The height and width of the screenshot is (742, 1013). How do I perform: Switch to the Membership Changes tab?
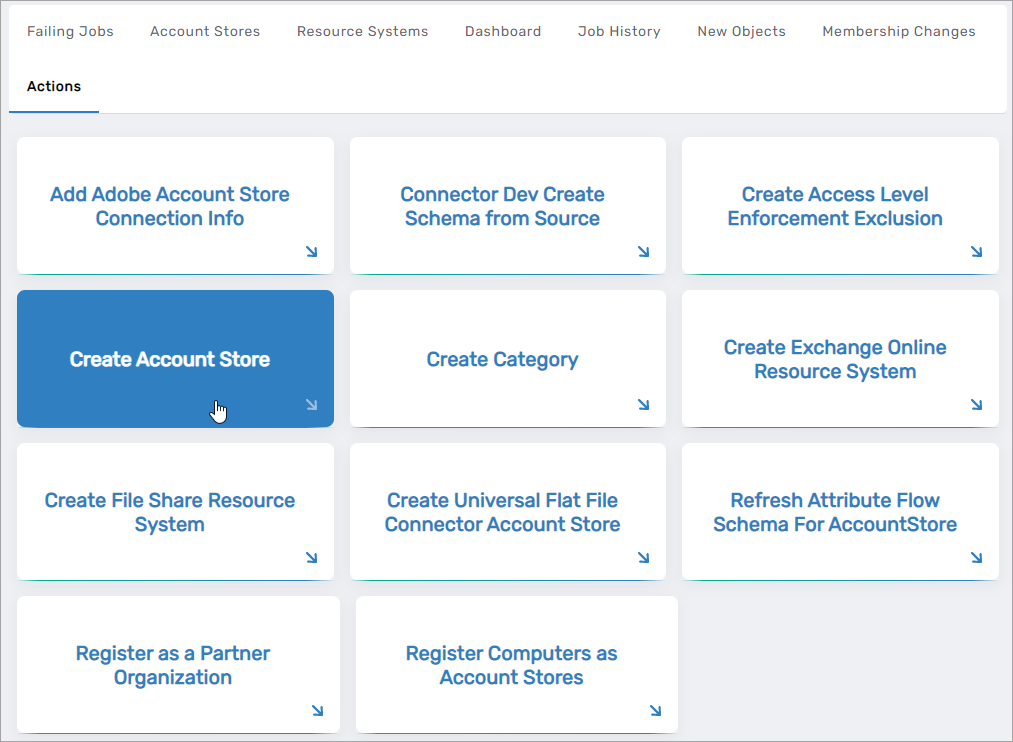pyautogui.click(x=898, y=31)
